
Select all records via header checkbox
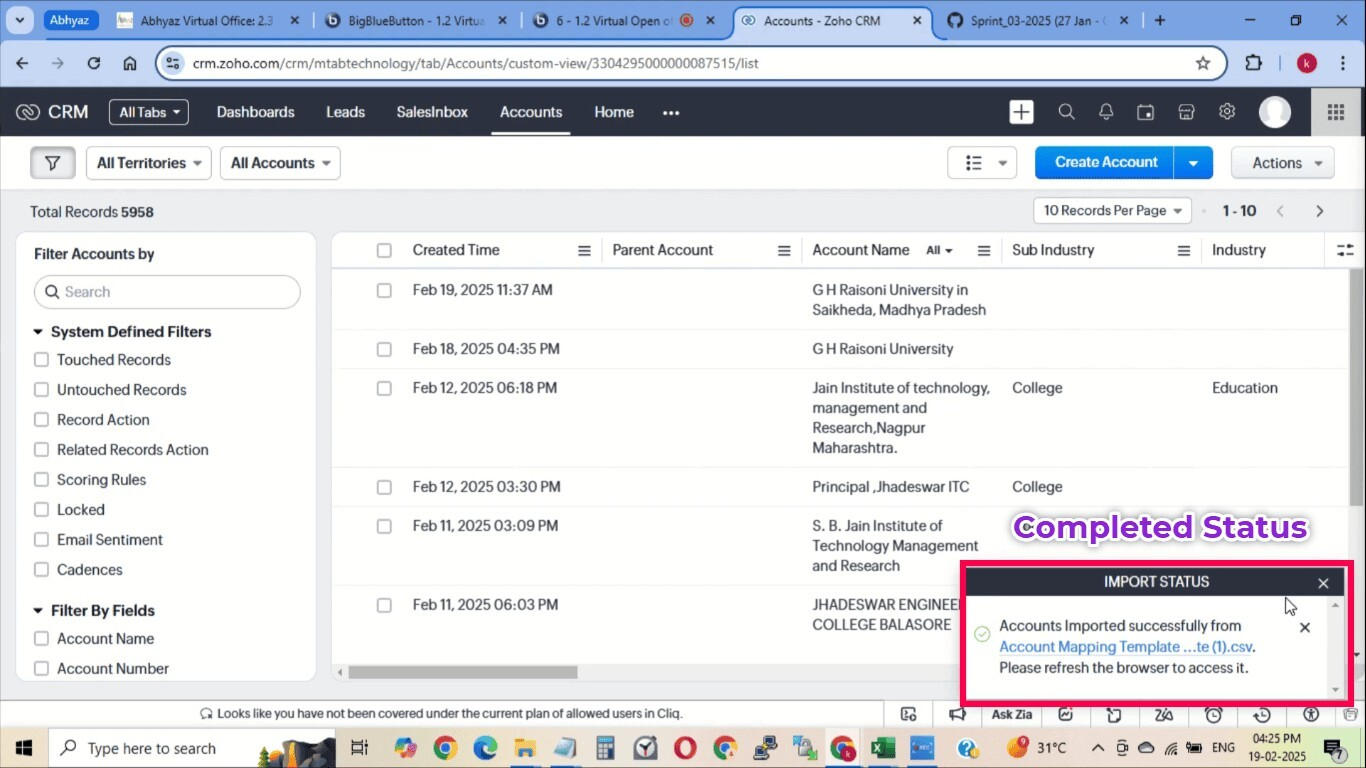click(x=384, y=251)
